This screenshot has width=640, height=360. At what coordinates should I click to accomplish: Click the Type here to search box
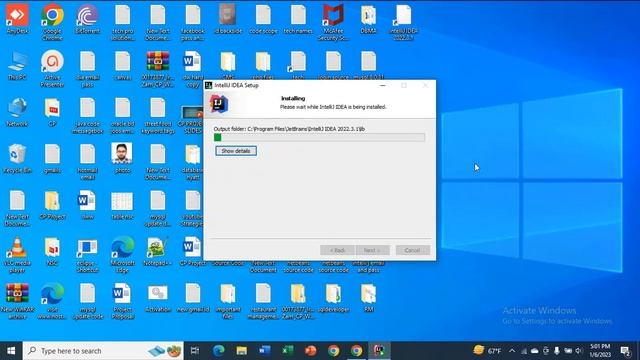103,351
